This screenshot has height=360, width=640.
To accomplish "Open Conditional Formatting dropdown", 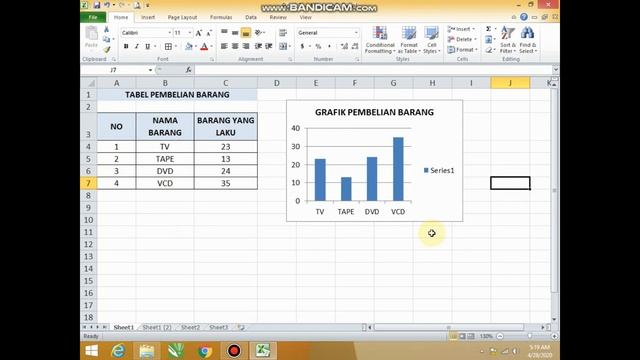I will tap(380, 40).
